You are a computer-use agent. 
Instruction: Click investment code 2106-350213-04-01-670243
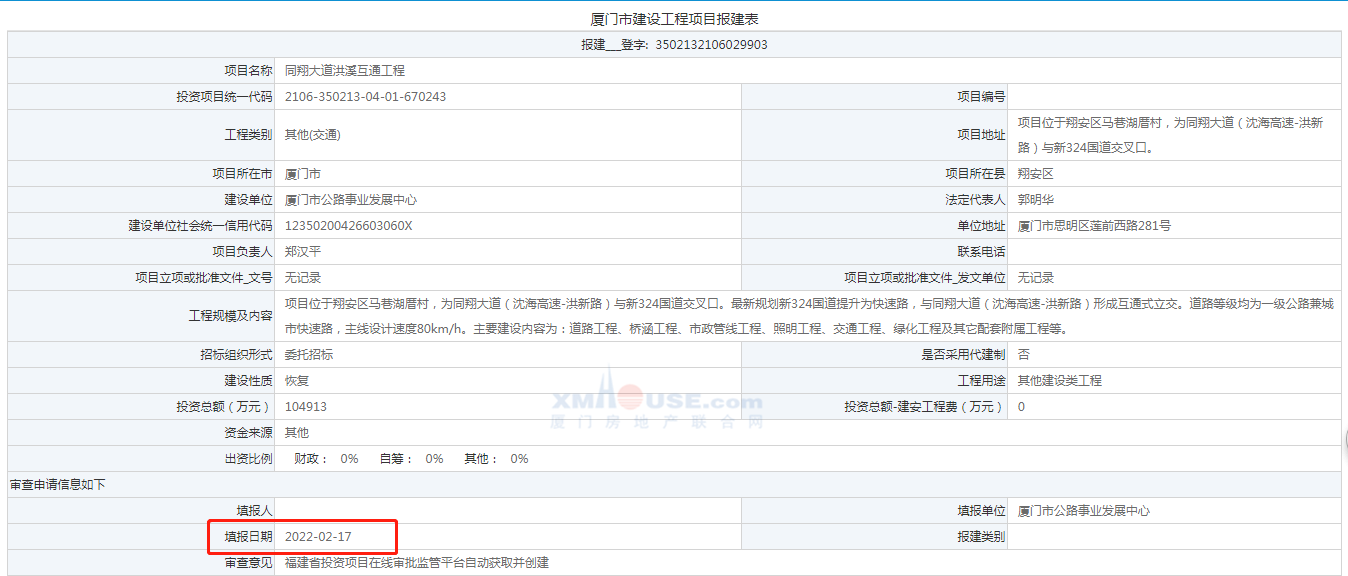pos(365,97)
